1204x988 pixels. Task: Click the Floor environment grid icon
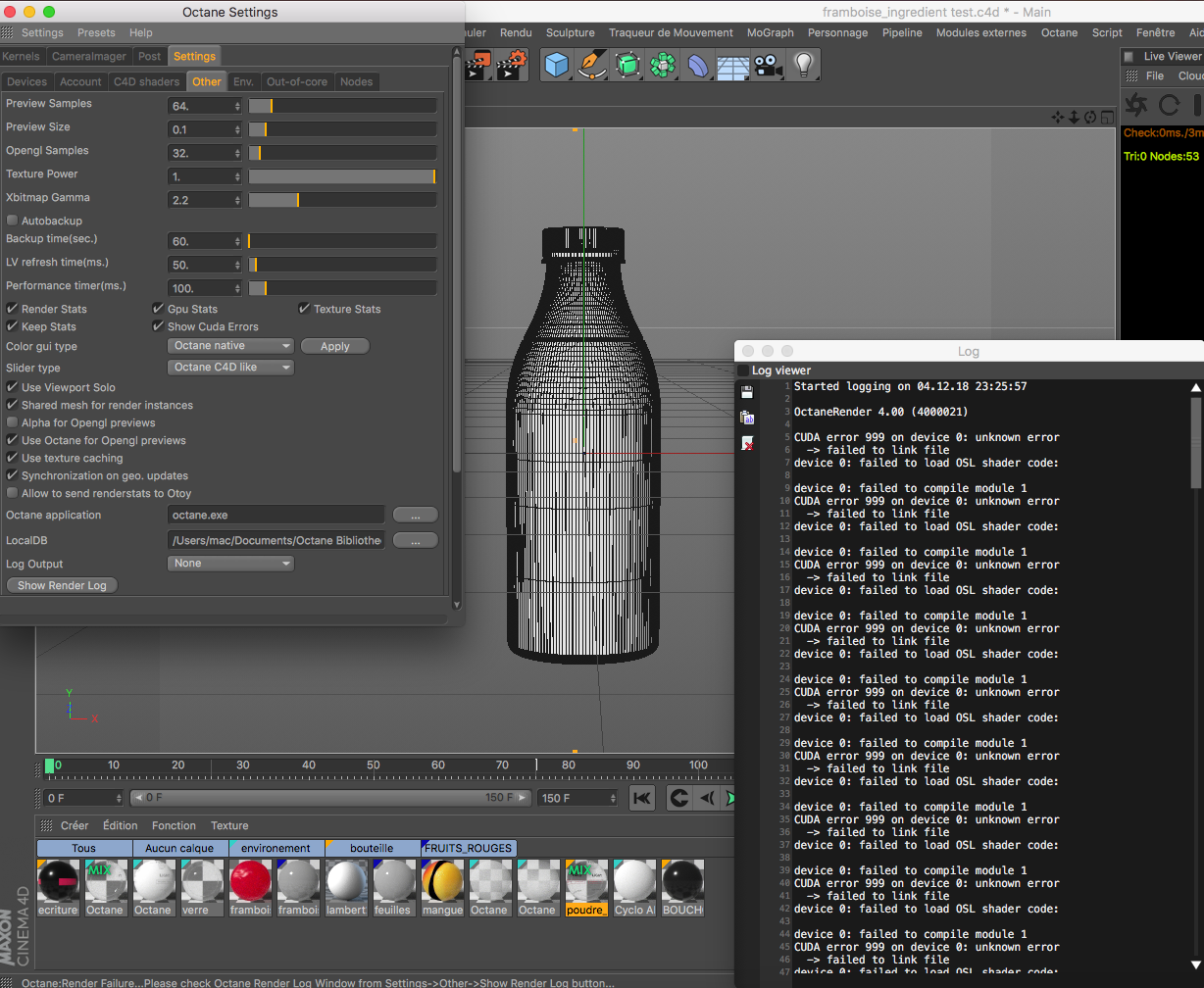coord(732,65)
